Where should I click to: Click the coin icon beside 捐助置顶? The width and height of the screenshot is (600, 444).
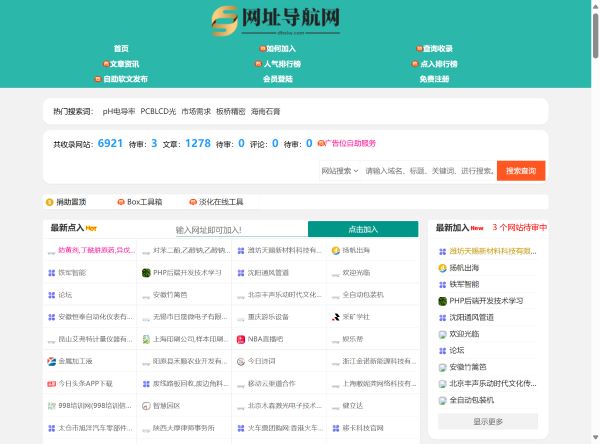49,202
